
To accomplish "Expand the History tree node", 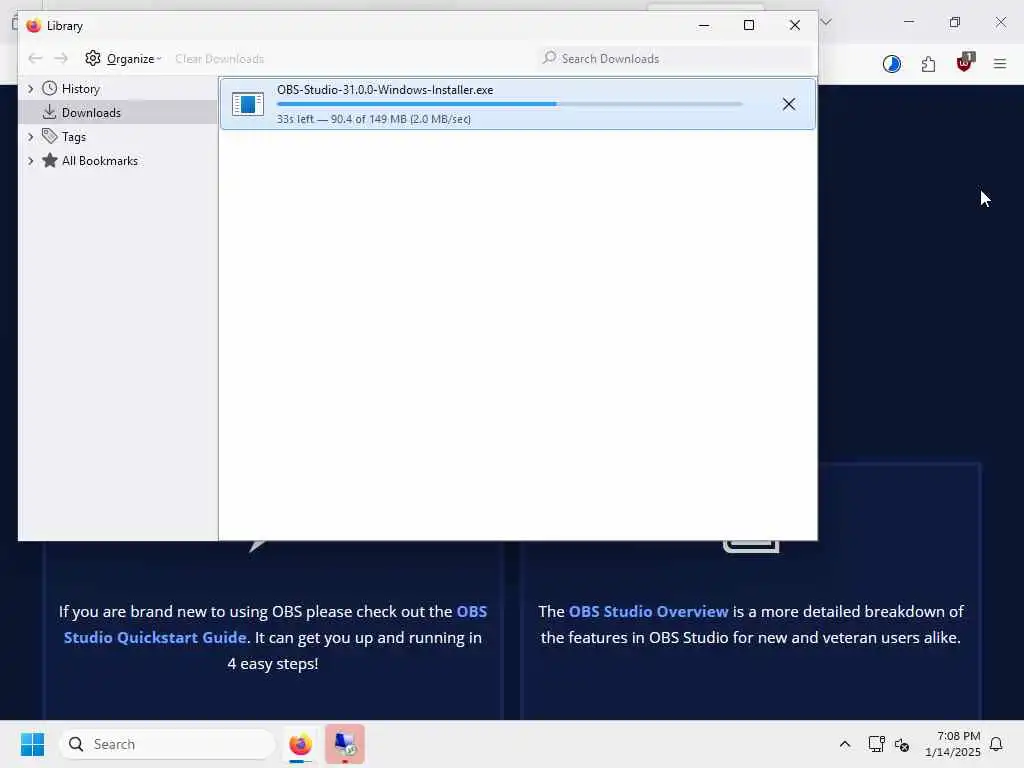I will pos(30,89).
